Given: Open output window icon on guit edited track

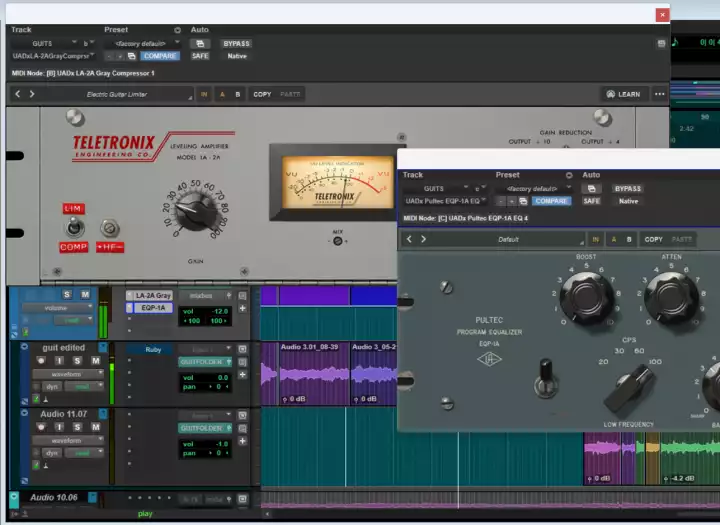Looking at the screenshot, I should (x=242, y=349).
